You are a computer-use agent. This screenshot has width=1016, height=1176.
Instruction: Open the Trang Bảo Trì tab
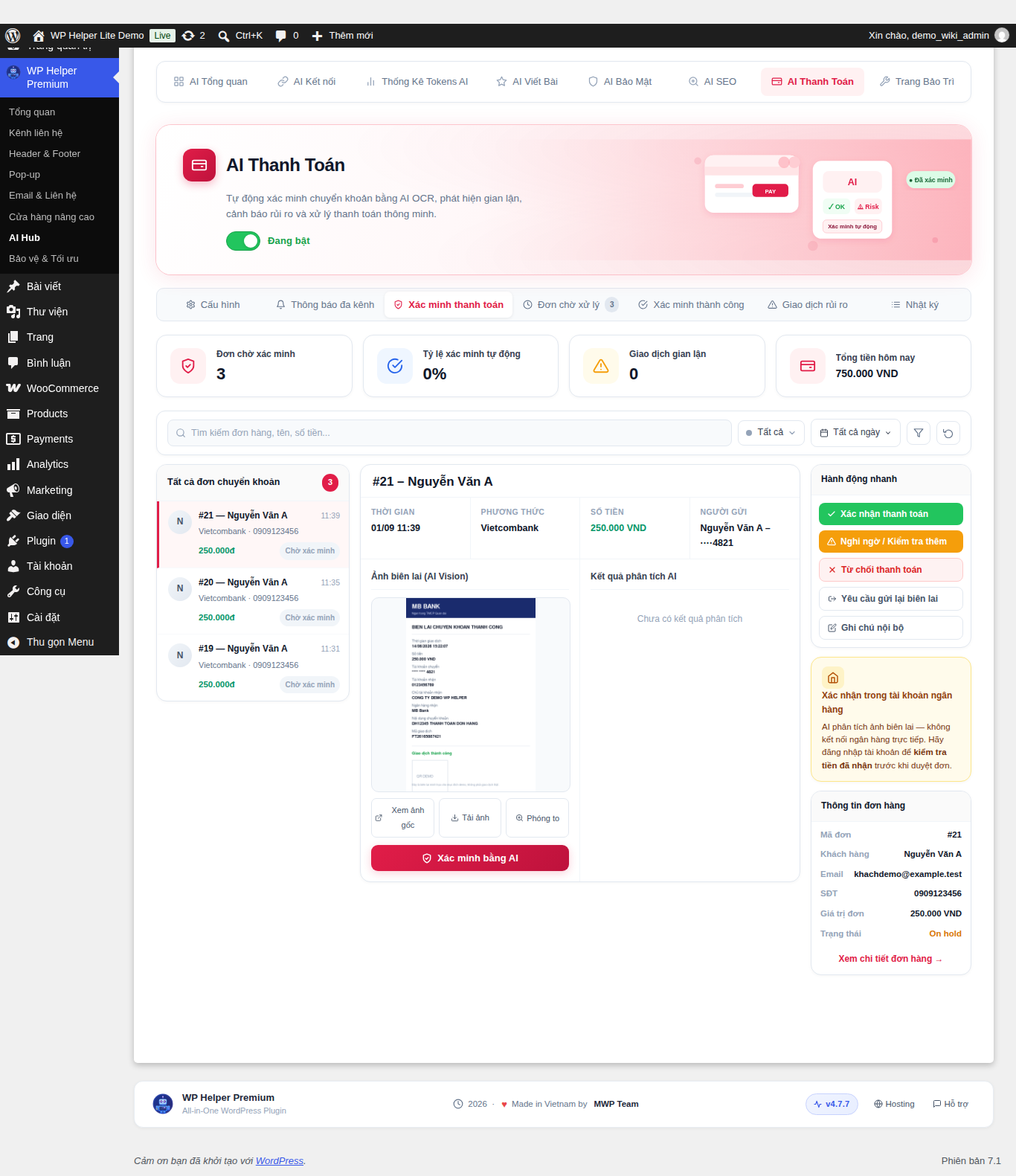pos(916,82)
